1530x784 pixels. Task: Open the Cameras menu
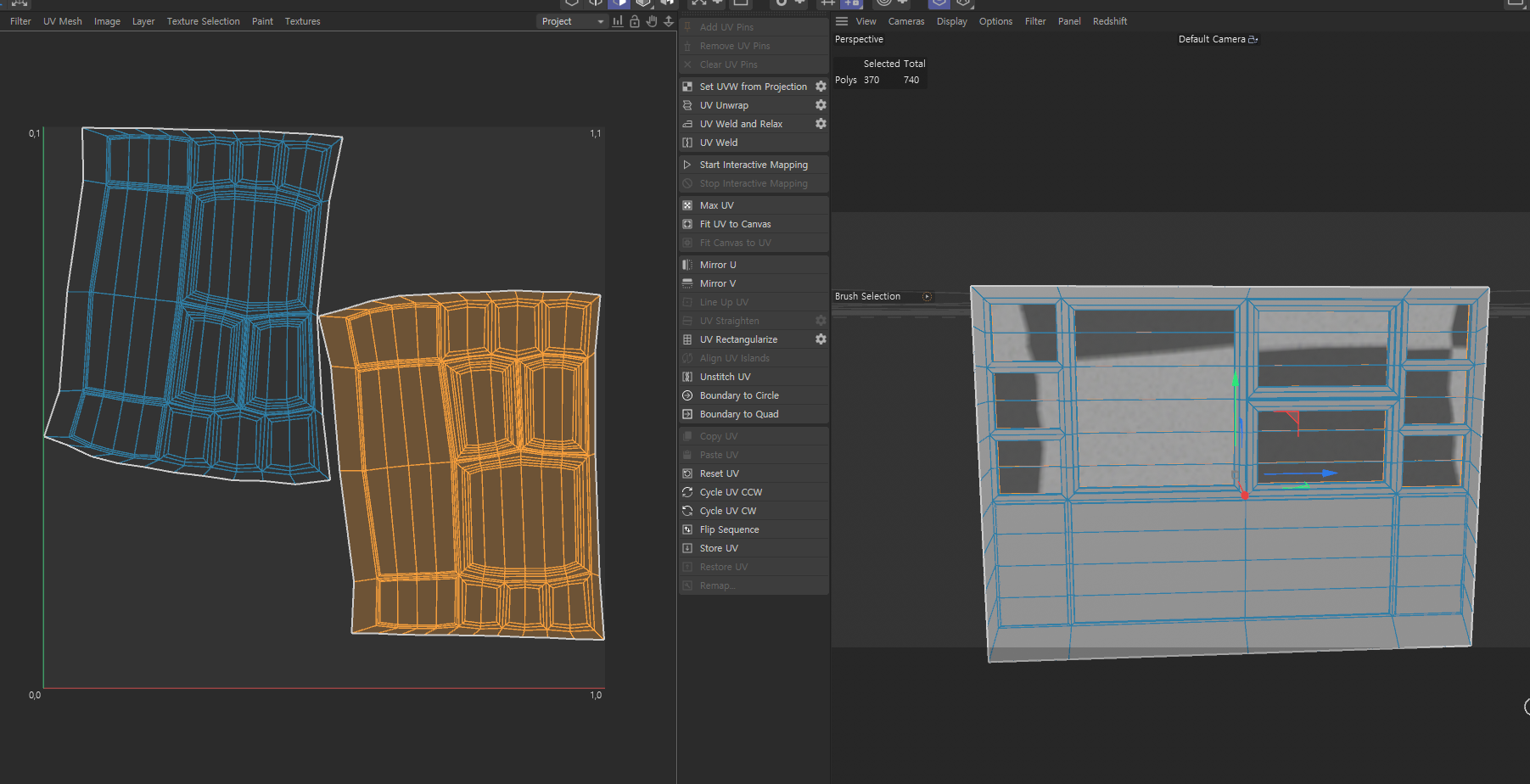coord(906,21)
